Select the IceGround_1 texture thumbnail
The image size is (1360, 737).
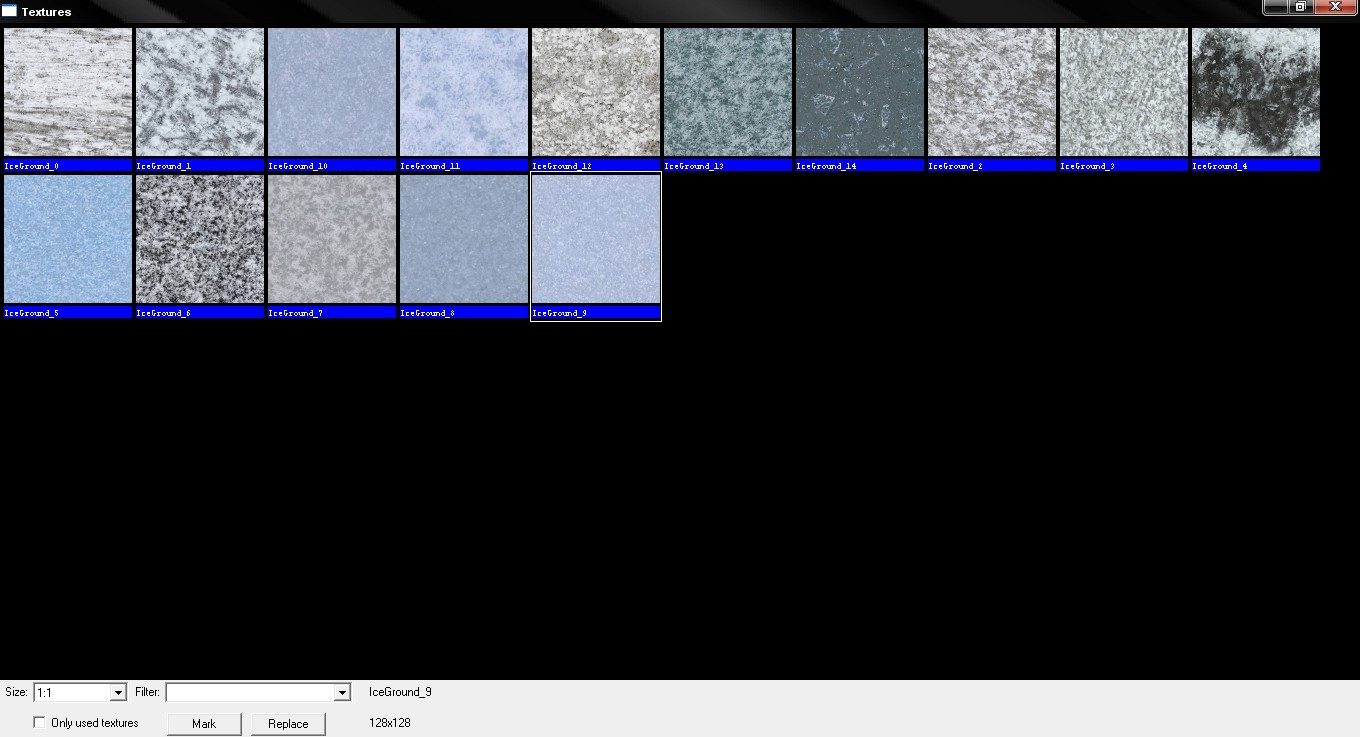200,92
